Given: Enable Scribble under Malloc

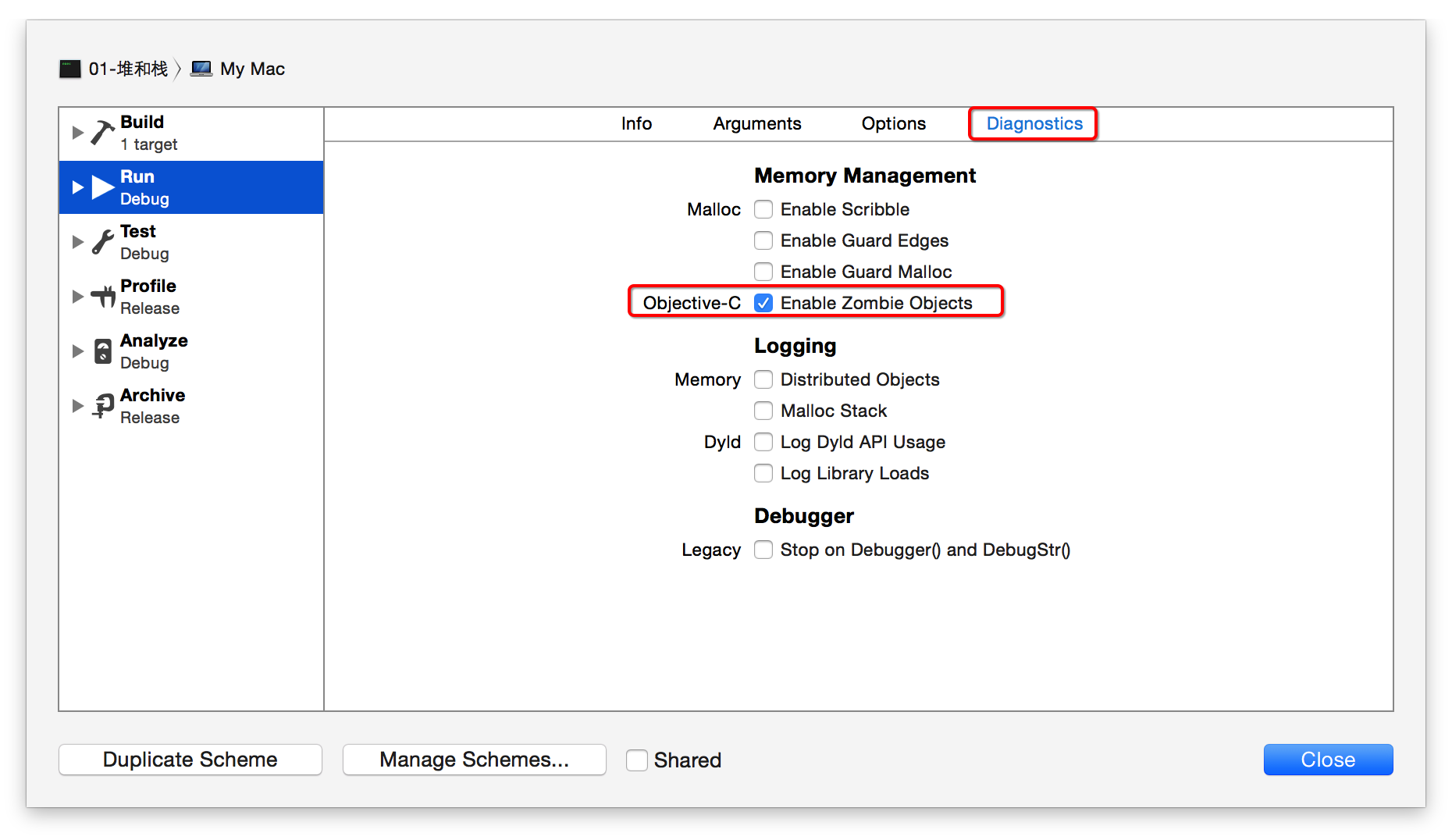Looking at the screenshot, I should pyautogui.click(x=763, y=209).
